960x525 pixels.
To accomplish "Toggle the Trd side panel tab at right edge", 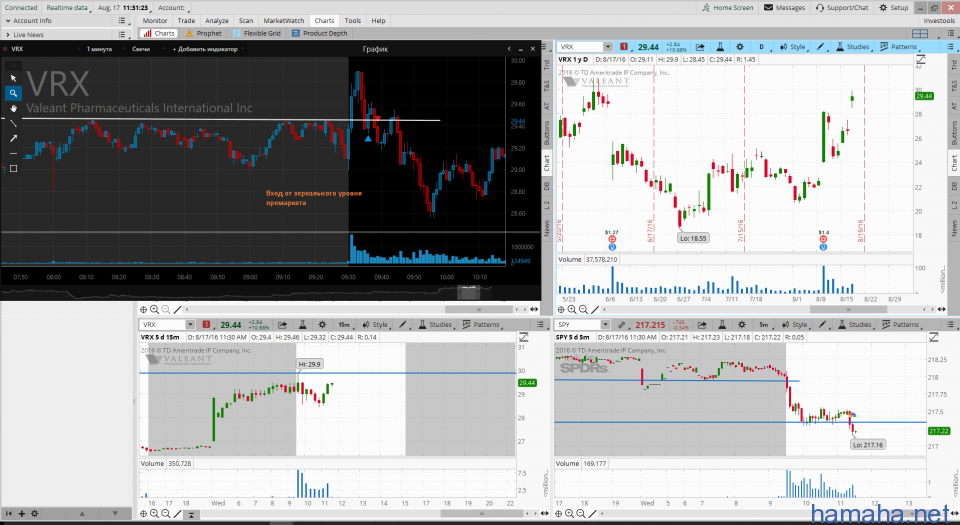I will 954,64.
